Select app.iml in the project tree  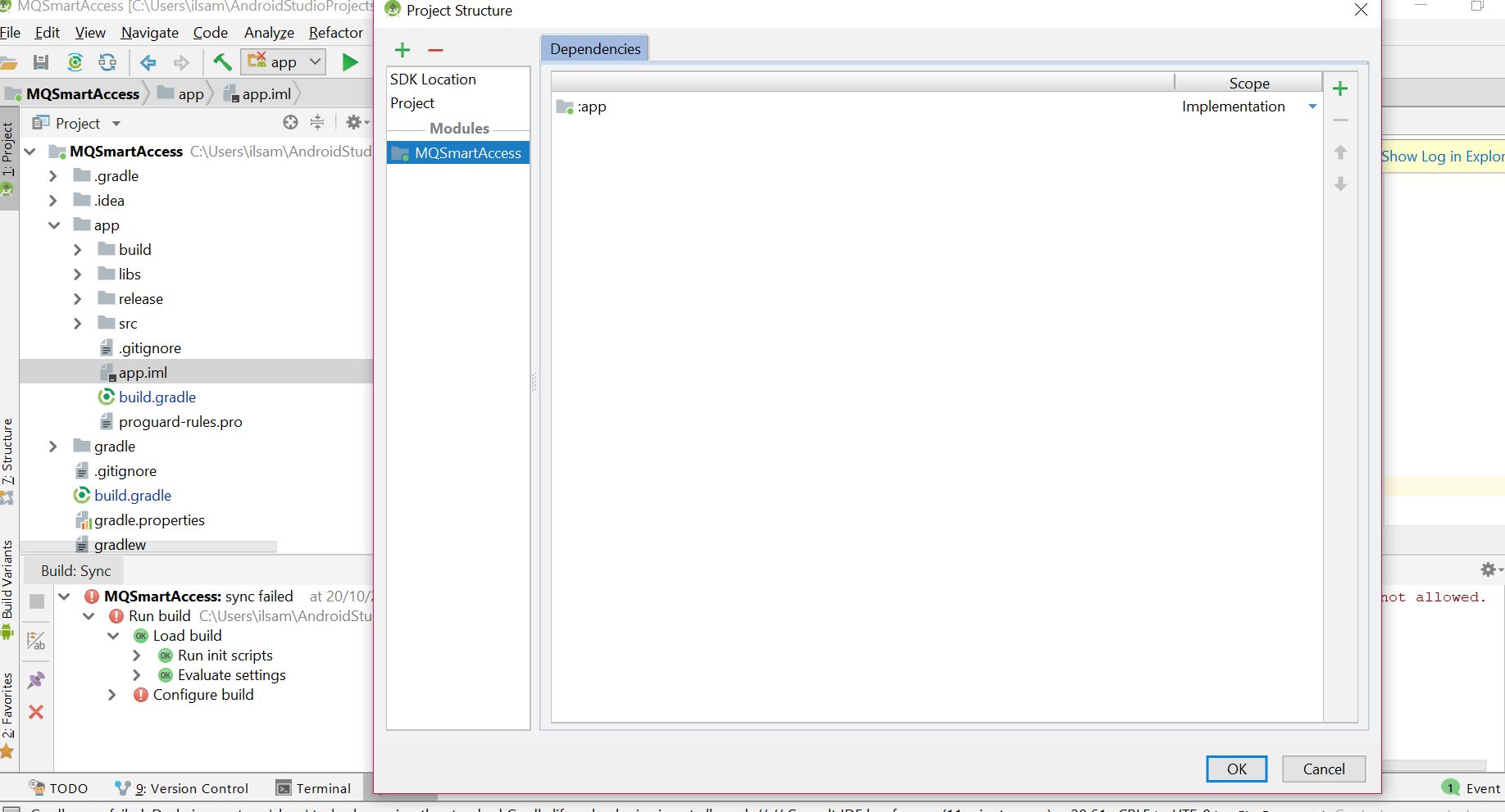pos(143,372)
